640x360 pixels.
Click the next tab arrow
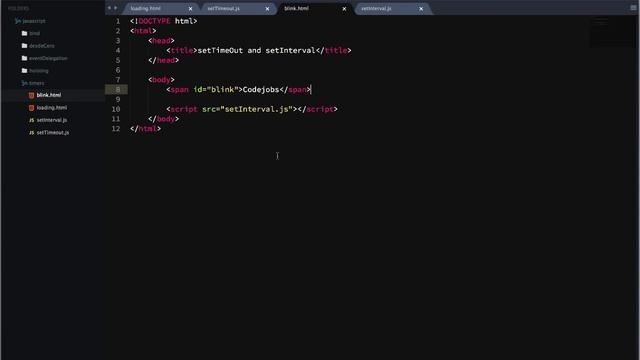(x=116, y=8)
